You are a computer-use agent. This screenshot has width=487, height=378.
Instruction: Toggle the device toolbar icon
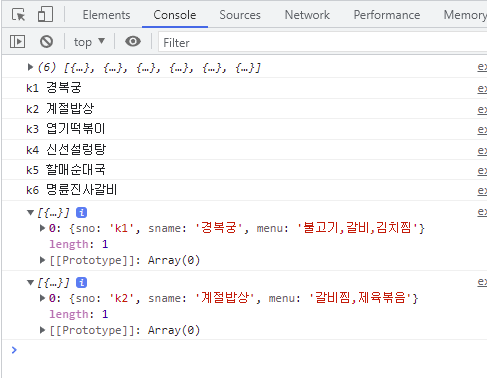(x=45, y=15)
